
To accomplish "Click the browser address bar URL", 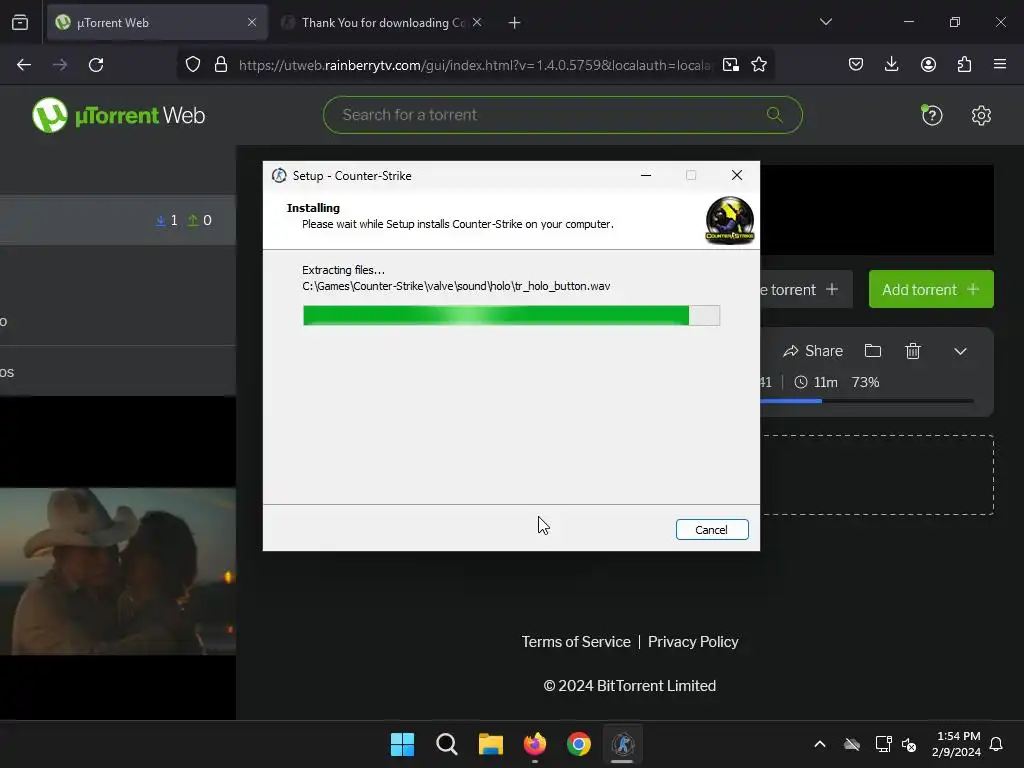I will (x=475, y=65).
